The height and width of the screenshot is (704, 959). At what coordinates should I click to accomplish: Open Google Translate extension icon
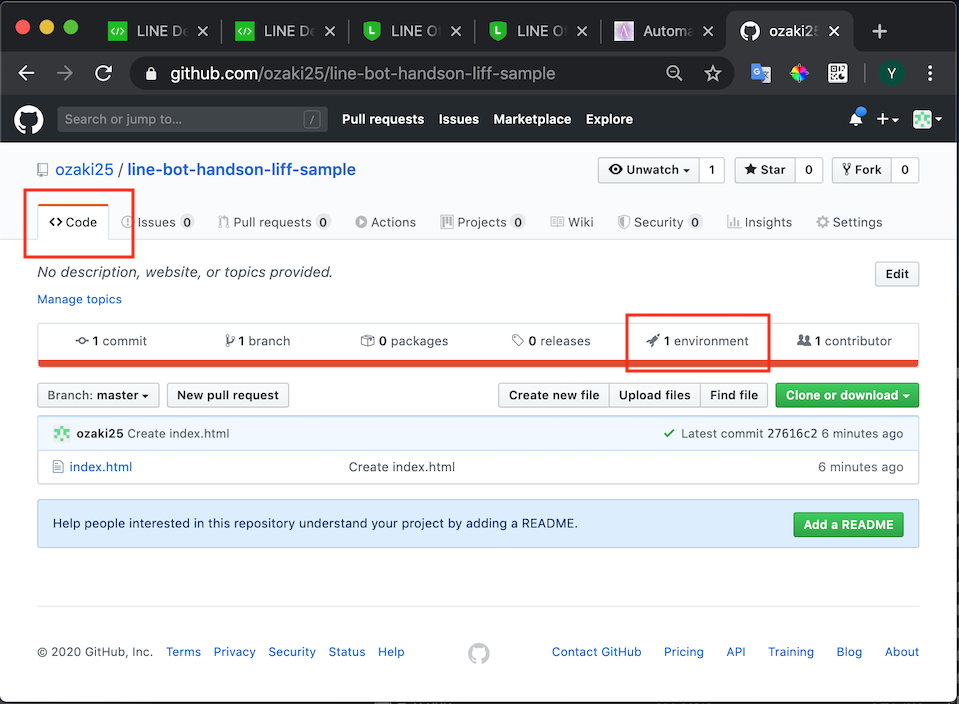point(760,73)
